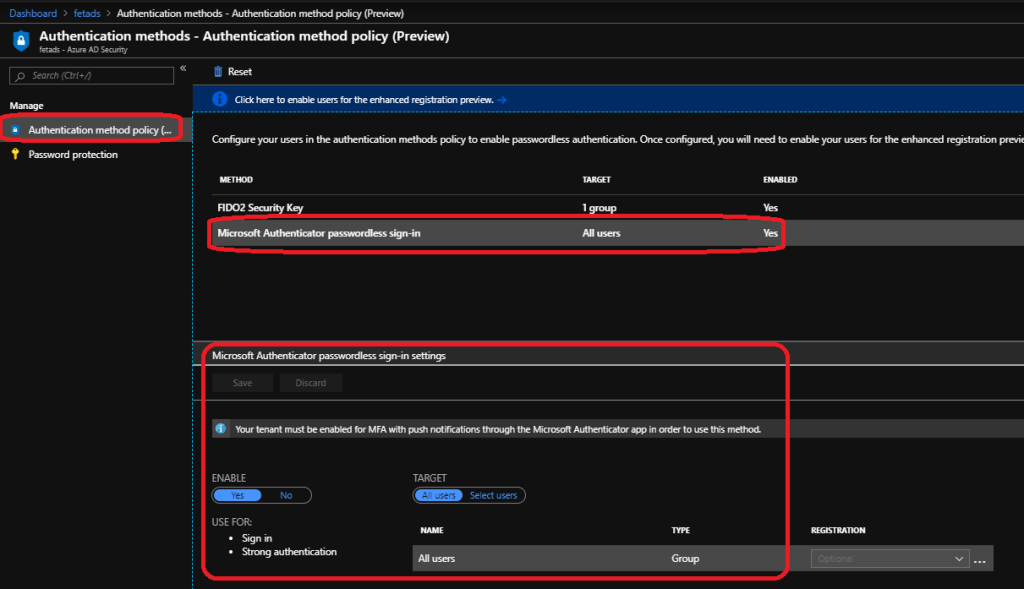Click the Save button
The image size is (1024, 589).
pyautogui.click(x=242, y=382)
